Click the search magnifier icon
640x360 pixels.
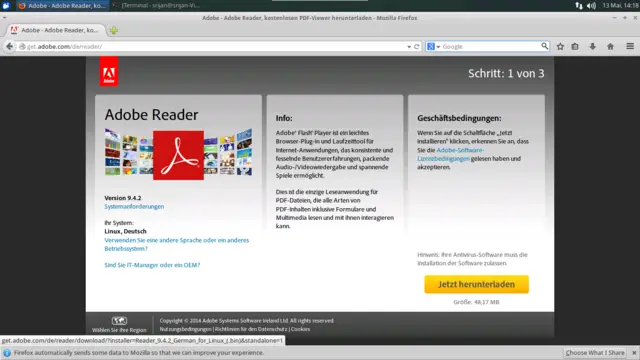coord(544,46)
